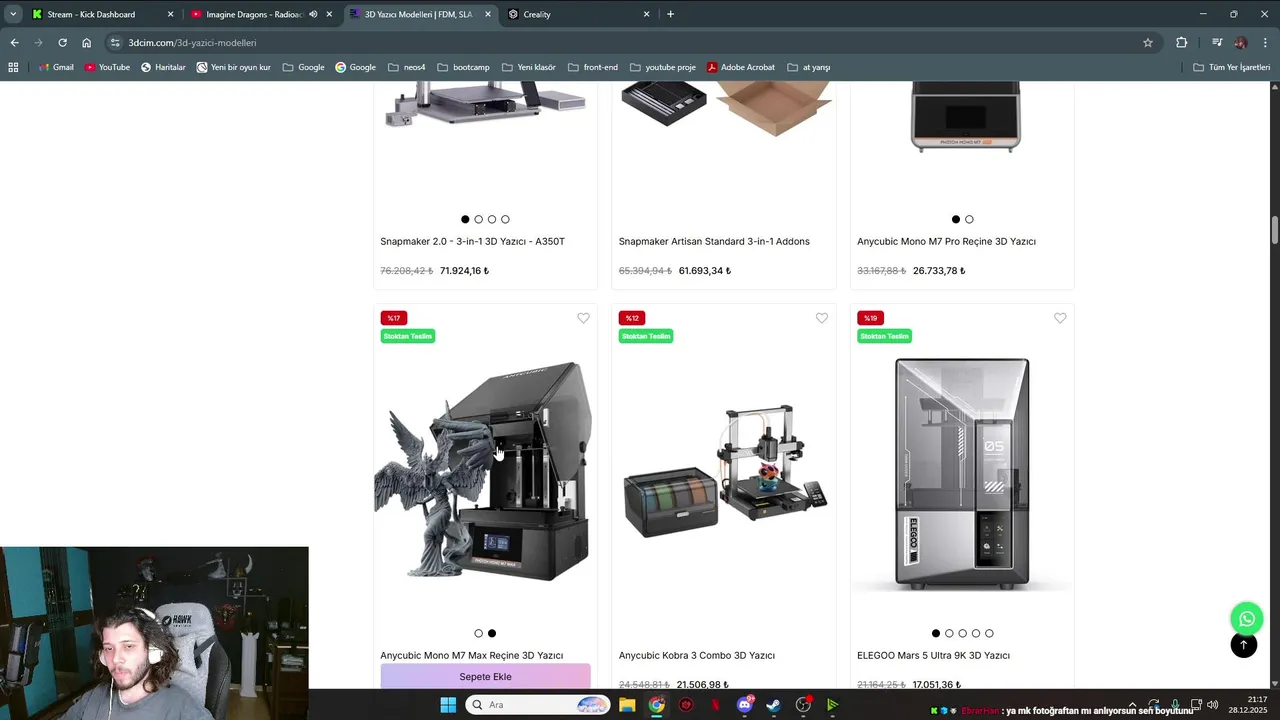Open ELEGOO Mars 5 Ultra 9K product title

point(933,656)
